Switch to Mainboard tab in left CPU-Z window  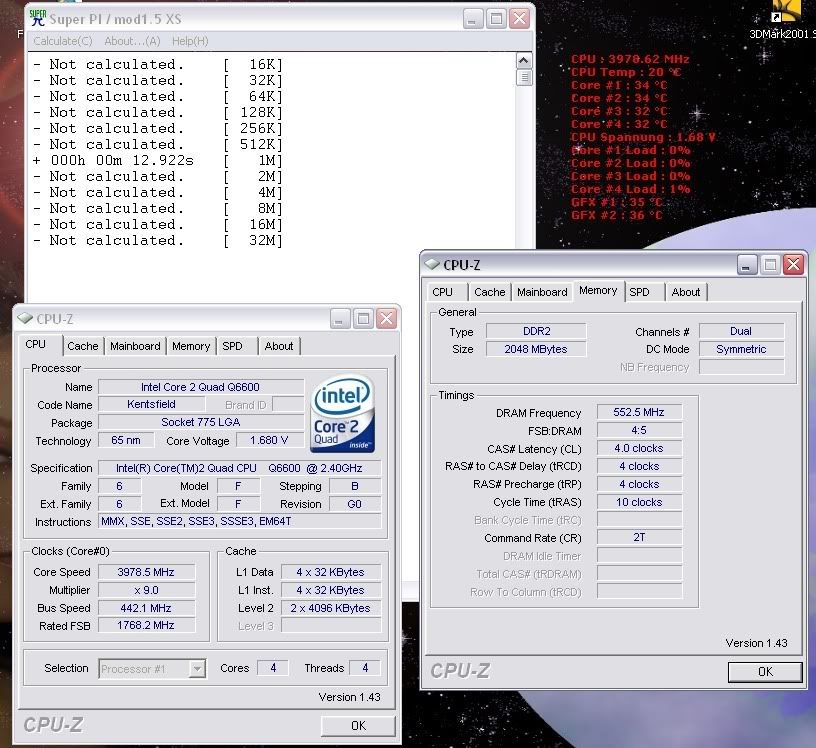click(135, 346)
